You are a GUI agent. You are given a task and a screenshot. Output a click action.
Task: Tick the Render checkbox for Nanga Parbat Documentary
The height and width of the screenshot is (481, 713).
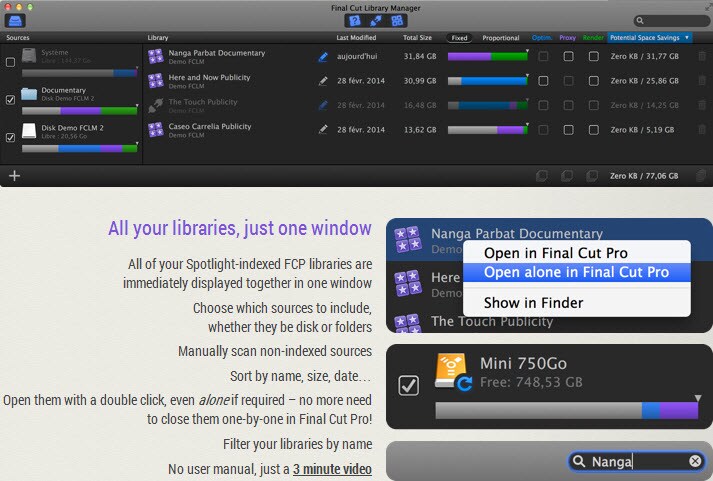point(593,56)
